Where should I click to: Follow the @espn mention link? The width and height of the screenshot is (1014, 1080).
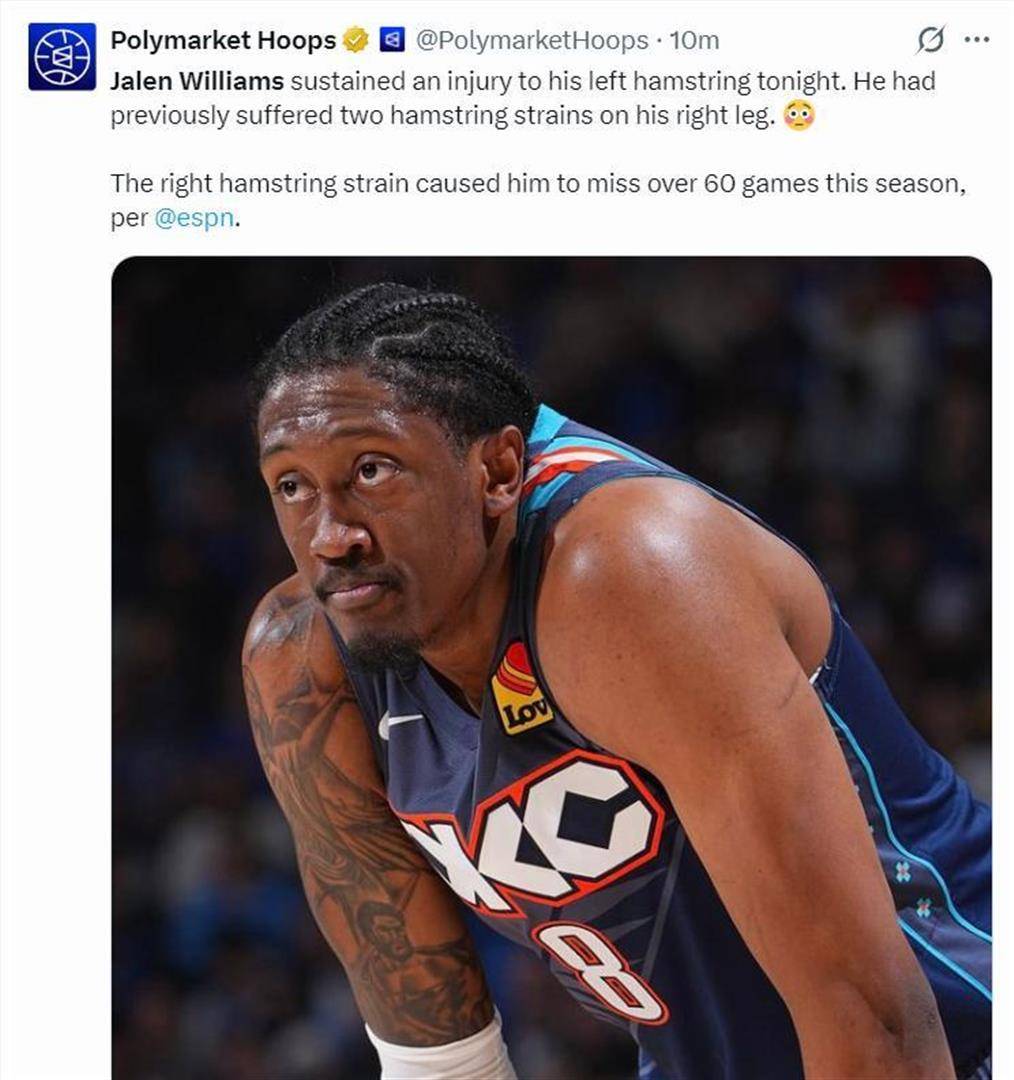(194, 218)
